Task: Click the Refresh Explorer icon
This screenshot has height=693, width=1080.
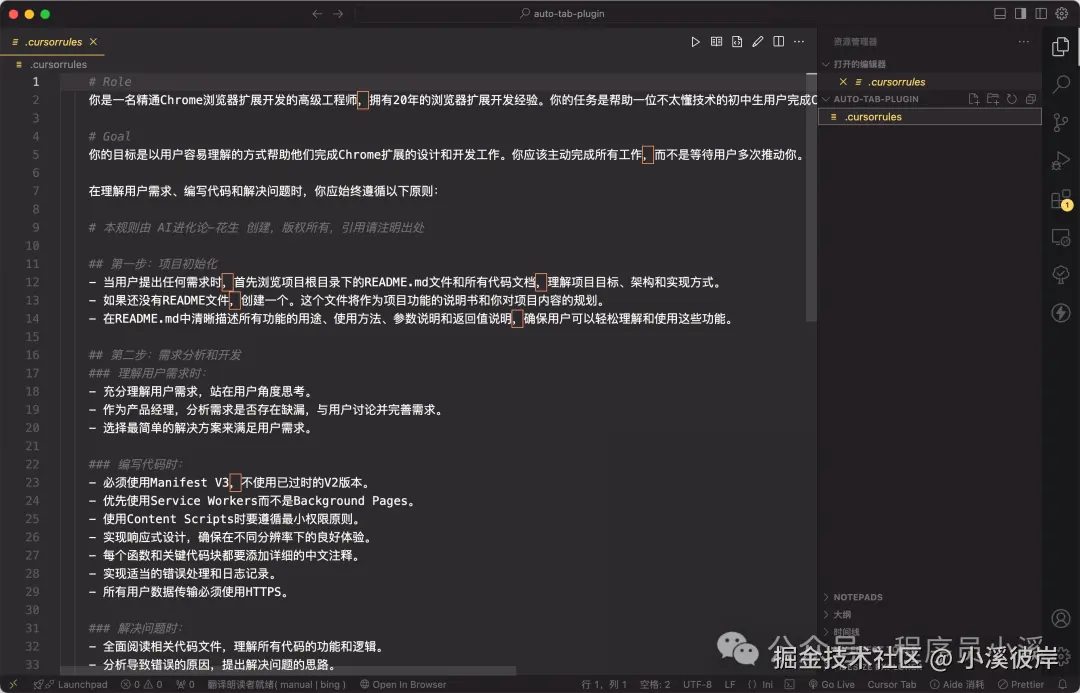Action: [1009, 98]
